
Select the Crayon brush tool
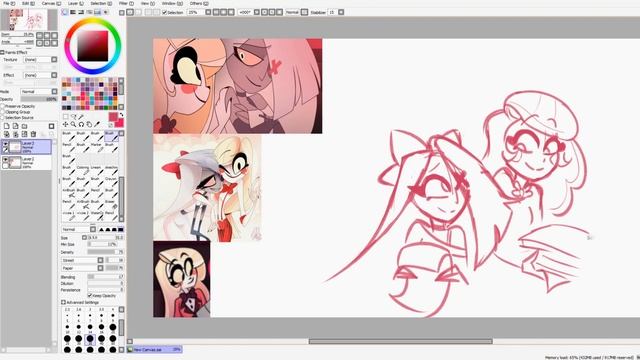tap(111, 182)
